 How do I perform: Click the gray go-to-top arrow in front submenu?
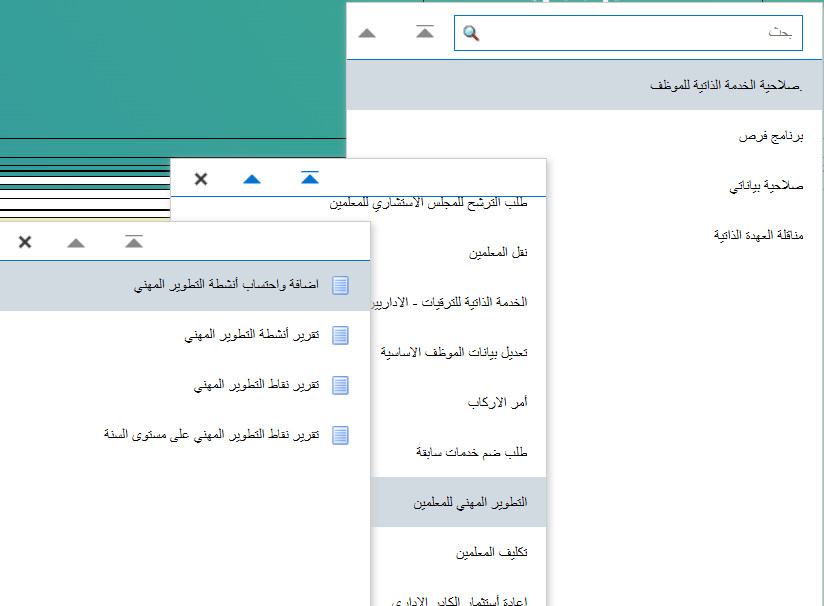click(x=134, y=241)
